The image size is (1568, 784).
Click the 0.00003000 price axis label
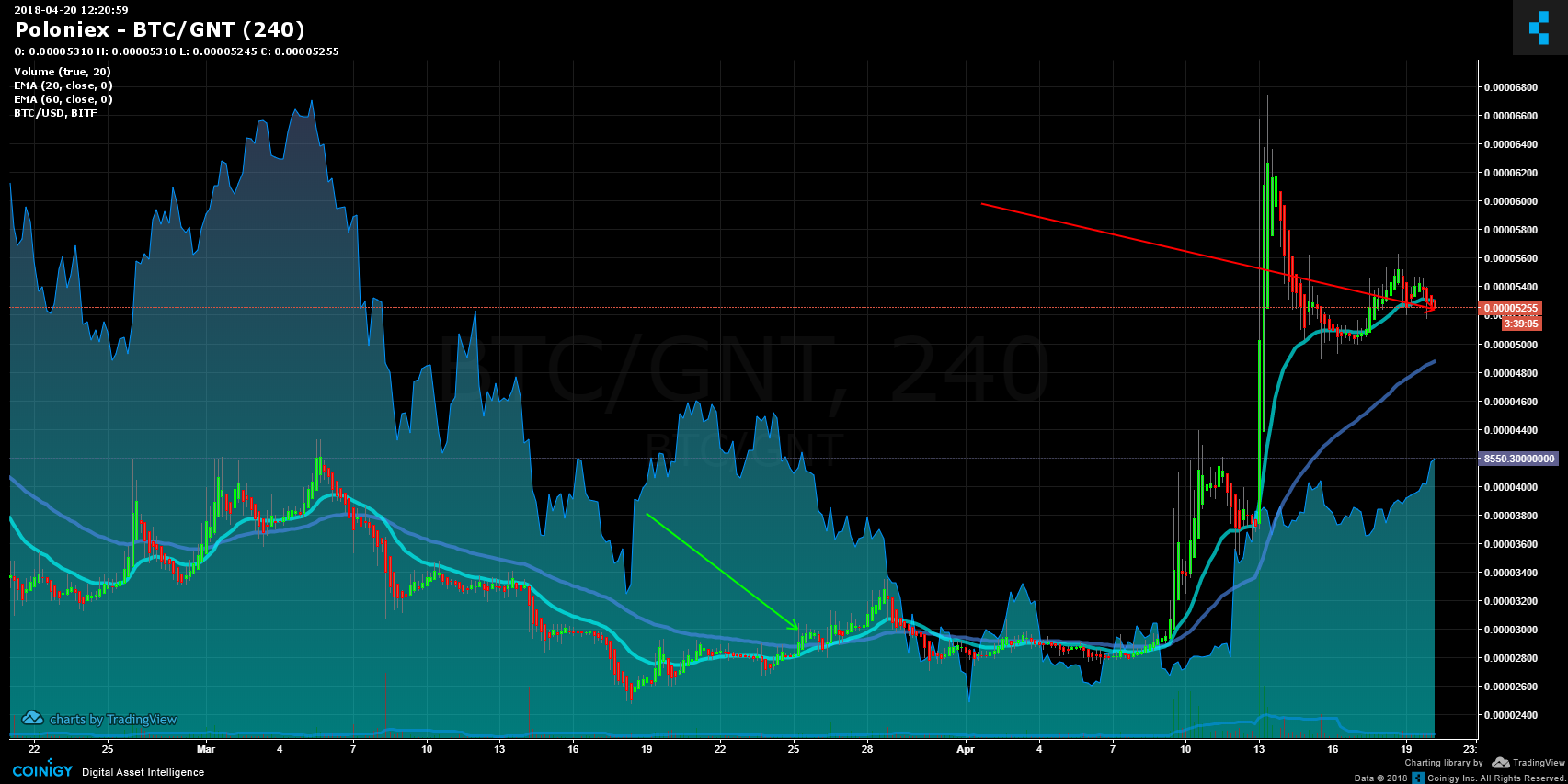pyautogui.click(x=1510, y=630)
